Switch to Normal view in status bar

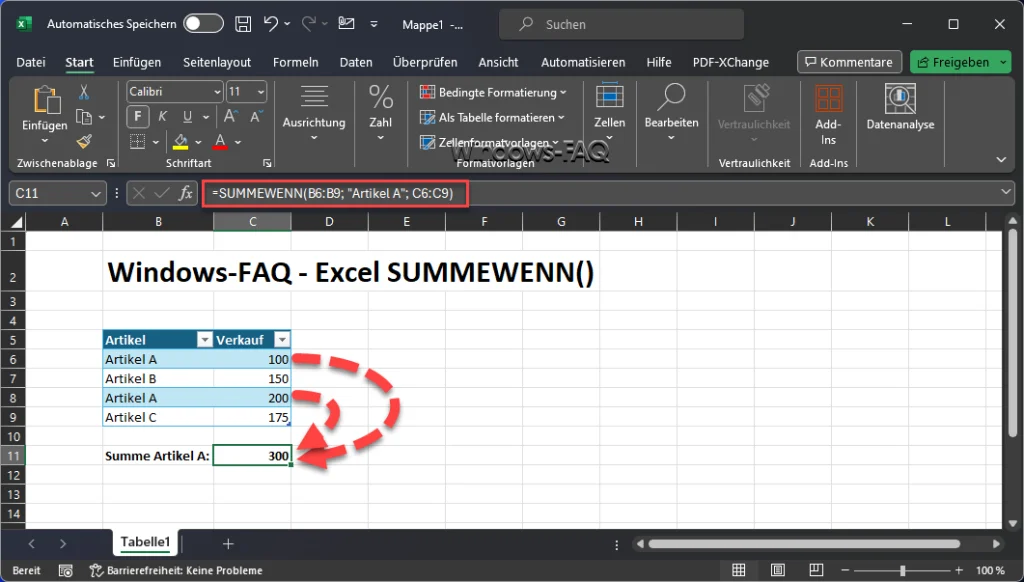(739, 570)
